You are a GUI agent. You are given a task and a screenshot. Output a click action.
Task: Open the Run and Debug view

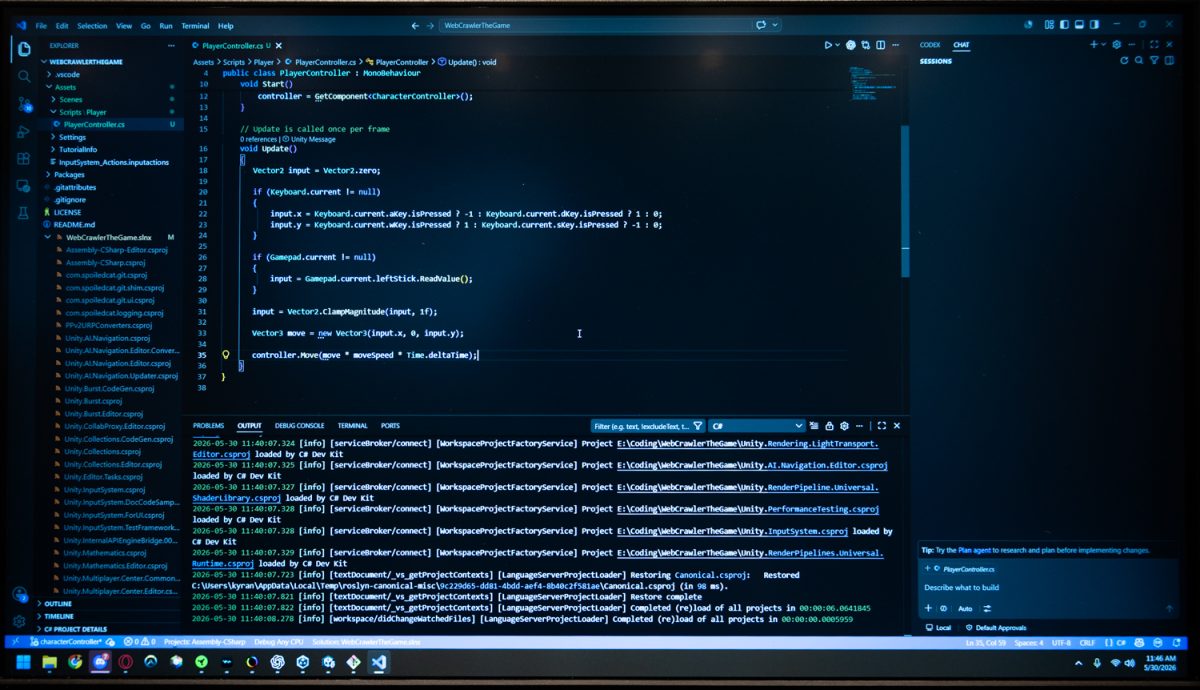[x=23, y=131]
